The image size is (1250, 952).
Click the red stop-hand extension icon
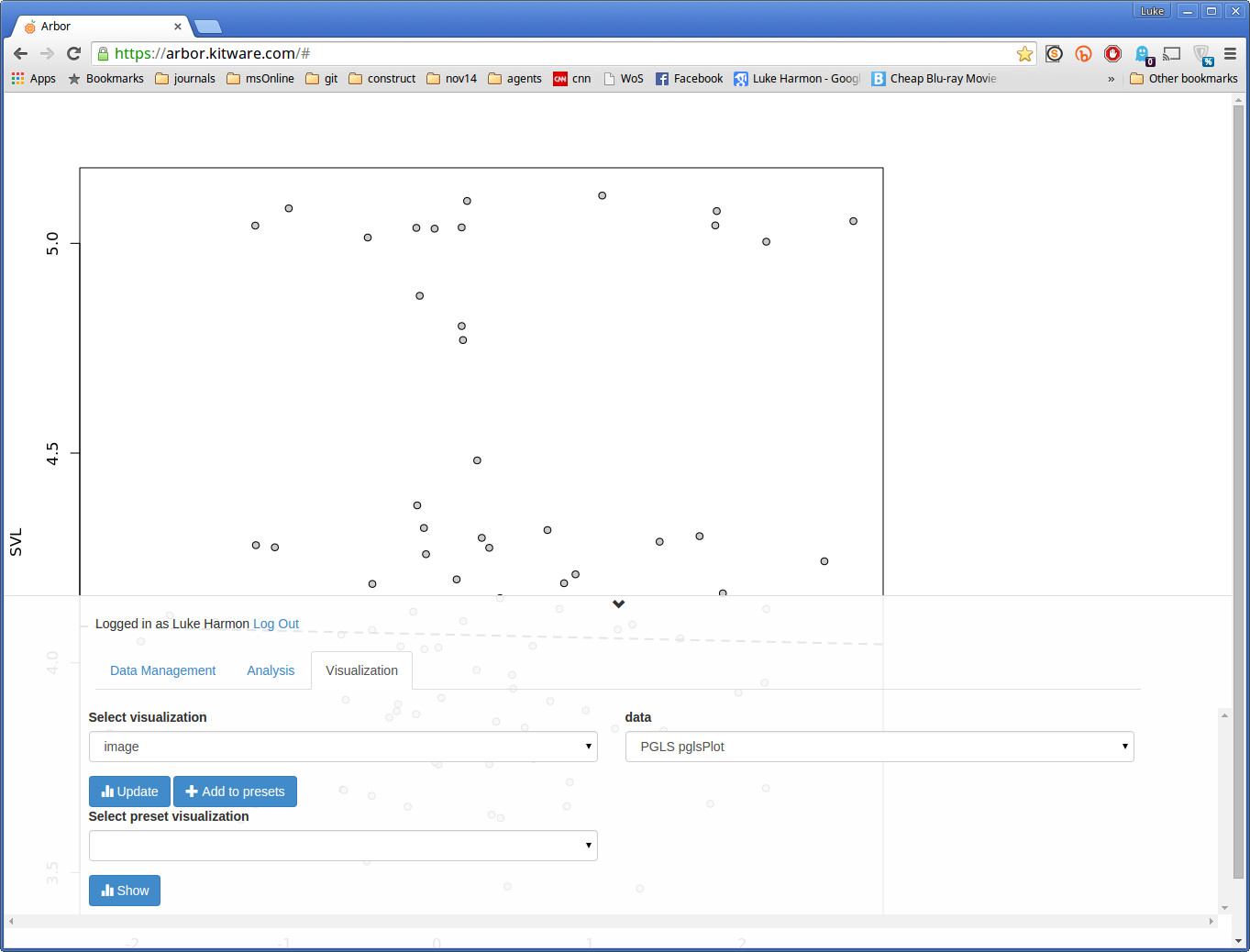coord(1112,54)
